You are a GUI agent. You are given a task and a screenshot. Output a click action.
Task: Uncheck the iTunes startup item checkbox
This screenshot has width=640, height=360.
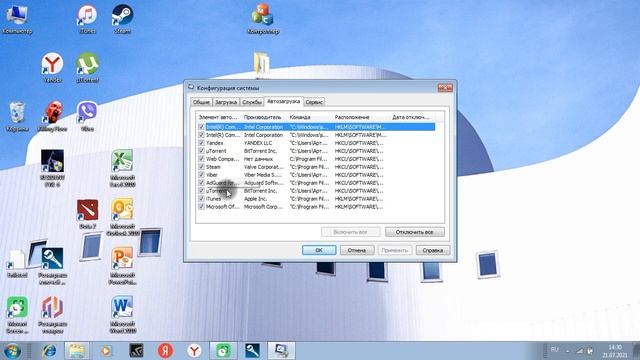201,199
